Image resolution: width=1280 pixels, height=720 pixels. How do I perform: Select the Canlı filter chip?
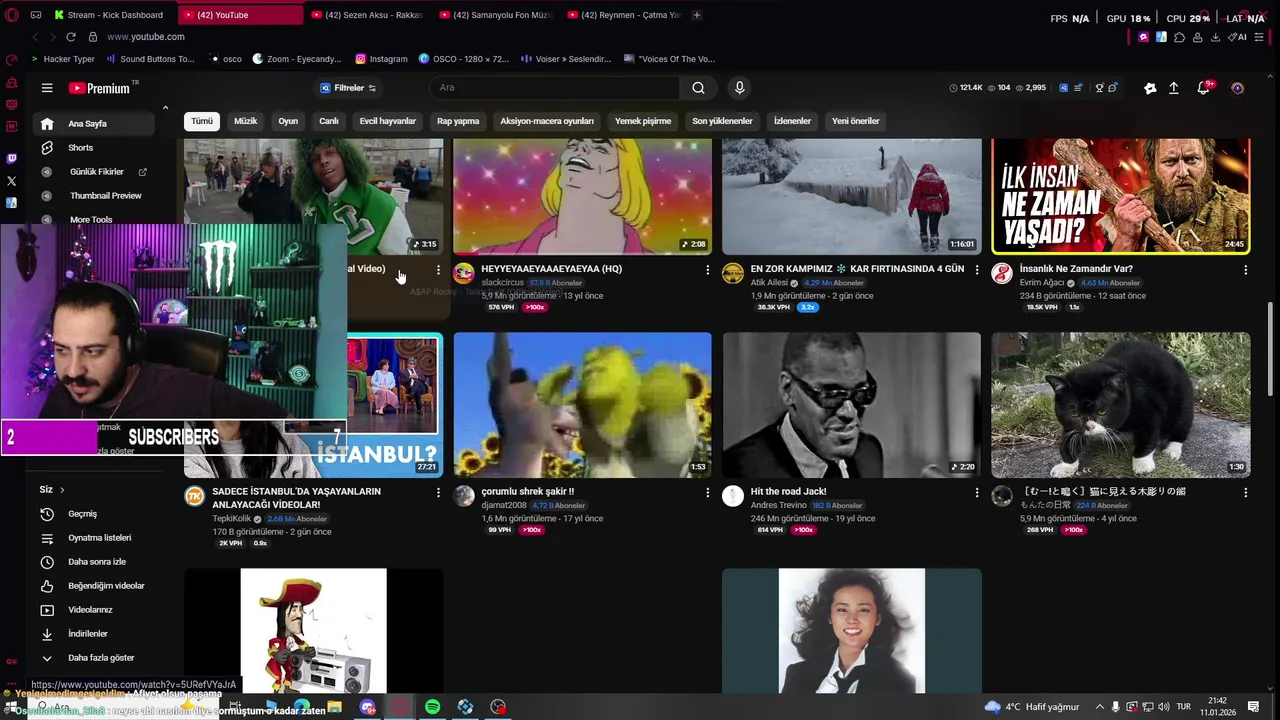pyautogui.click(x=329, y=121)
